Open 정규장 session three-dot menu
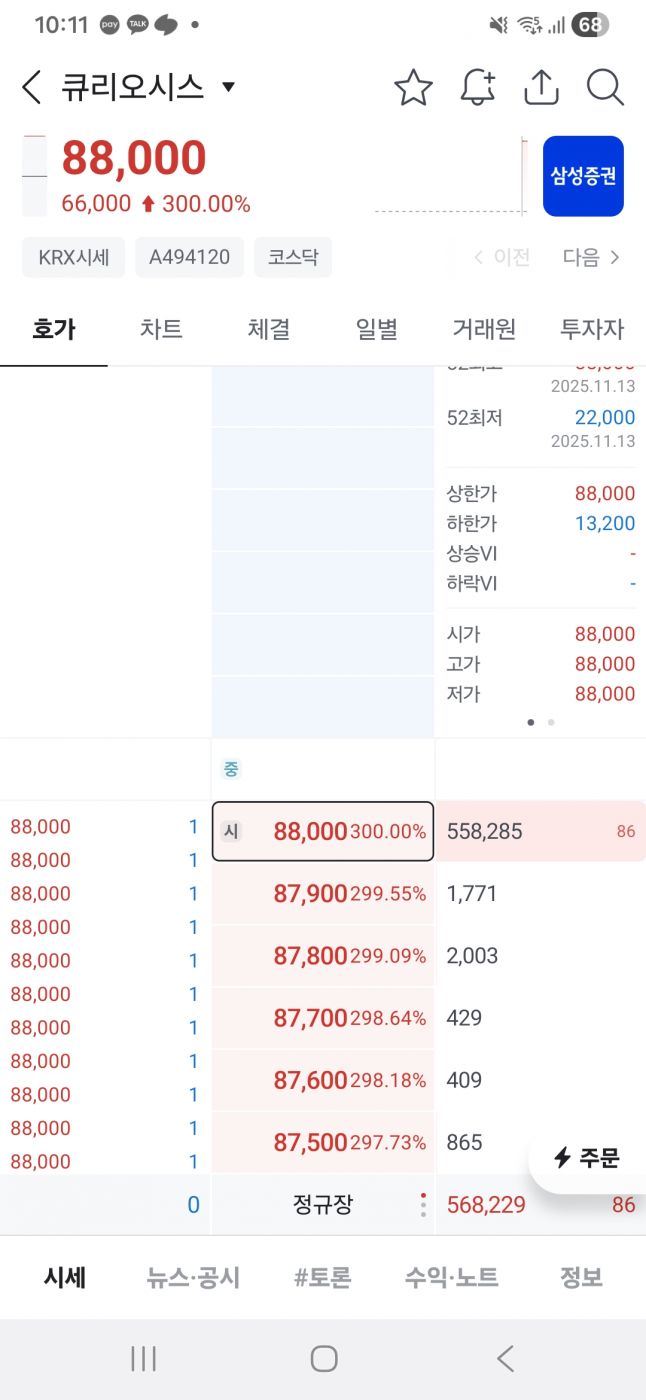Viewport: 646px width, 1400px height. tap(423, 1205)
